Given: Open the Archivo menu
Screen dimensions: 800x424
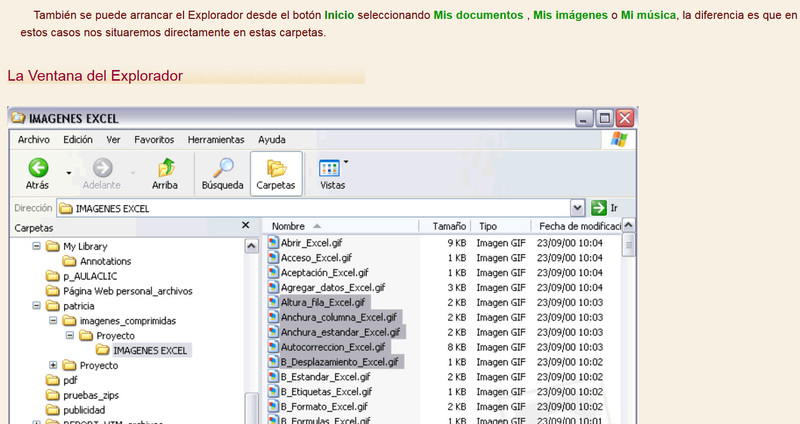Looking at the screenshot, I should tap(33, 140).
